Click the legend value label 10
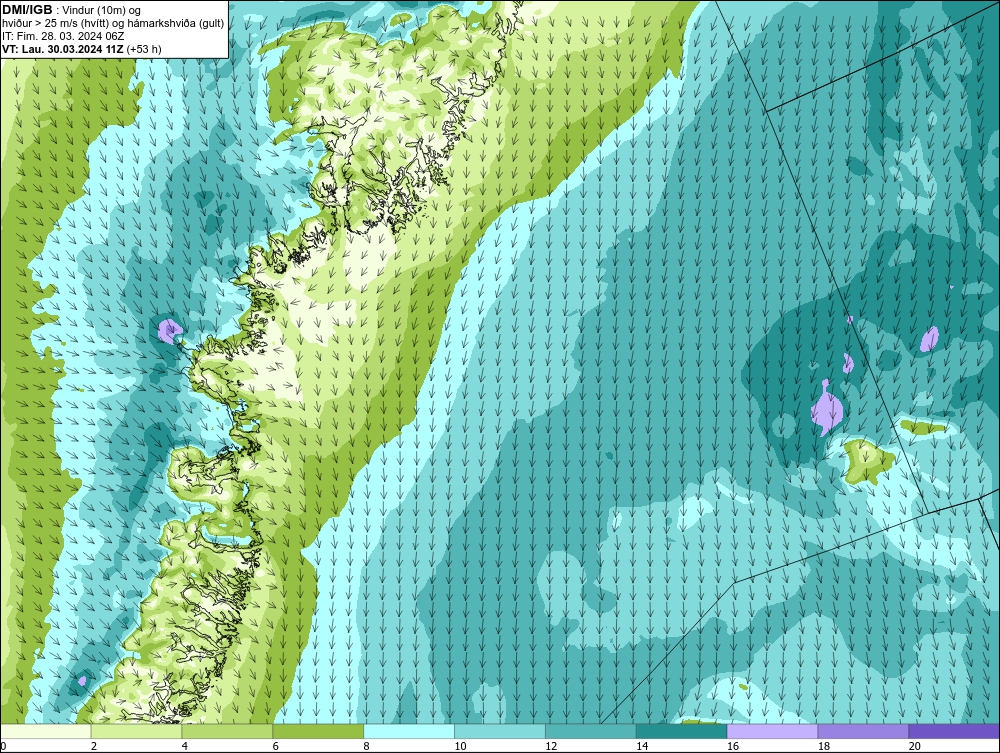The width and height of the screenshot is (1000, 753). pyautogui.click(x=460, y=746)
